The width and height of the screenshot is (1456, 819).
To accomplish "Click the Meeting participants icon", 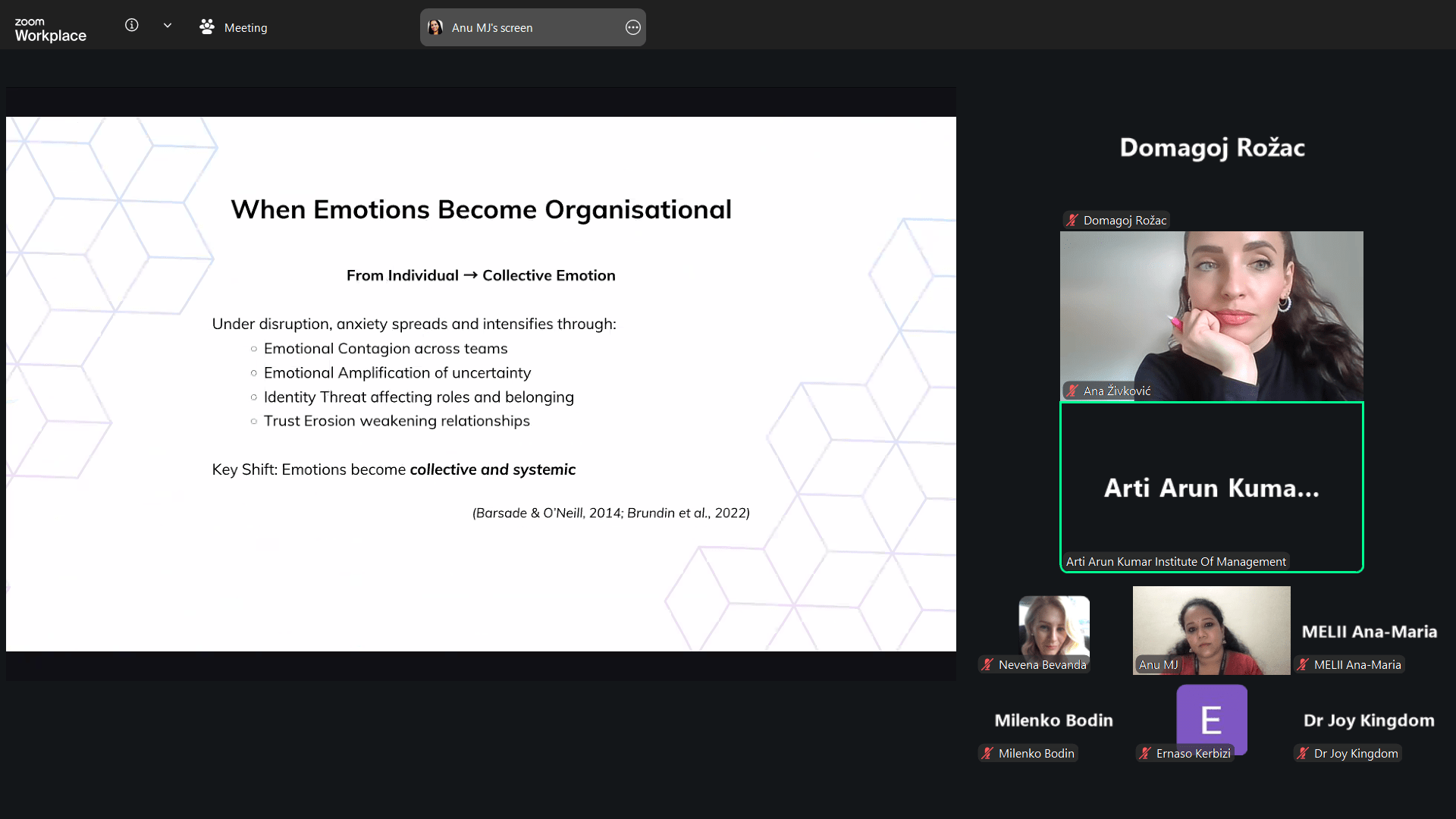I will 206,27.
